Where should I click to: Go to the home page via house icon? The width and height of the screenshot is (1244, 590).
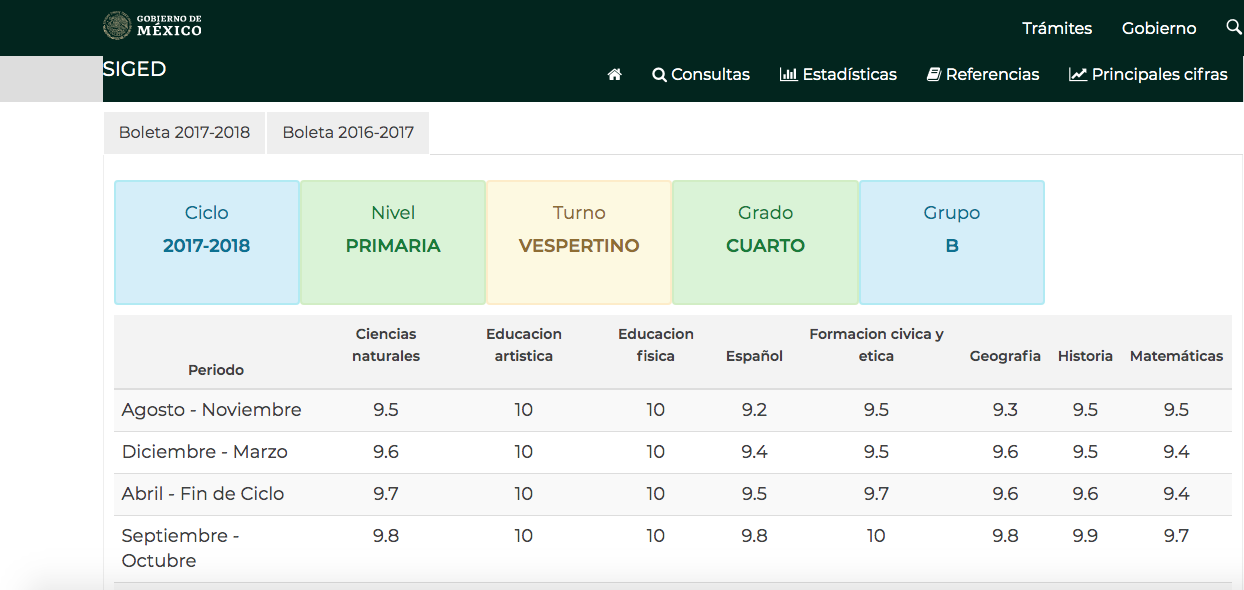[614, 75]
